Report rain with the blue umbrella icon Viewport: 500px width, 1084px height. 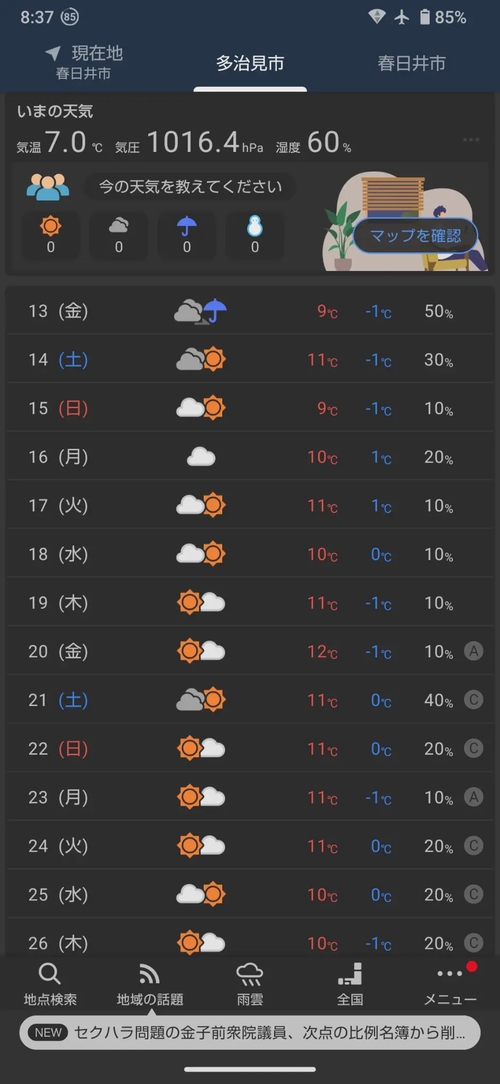[187, 235]
